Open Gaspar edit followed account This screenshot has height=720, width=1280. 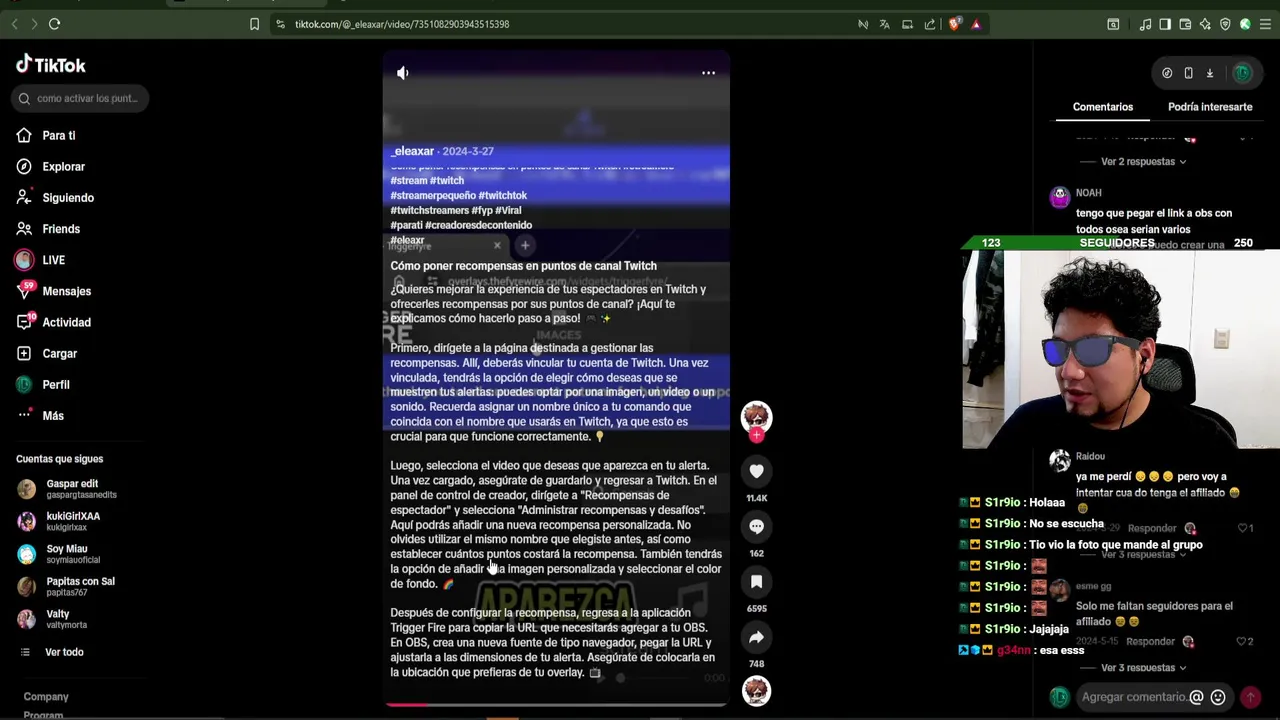coord(68,489)
